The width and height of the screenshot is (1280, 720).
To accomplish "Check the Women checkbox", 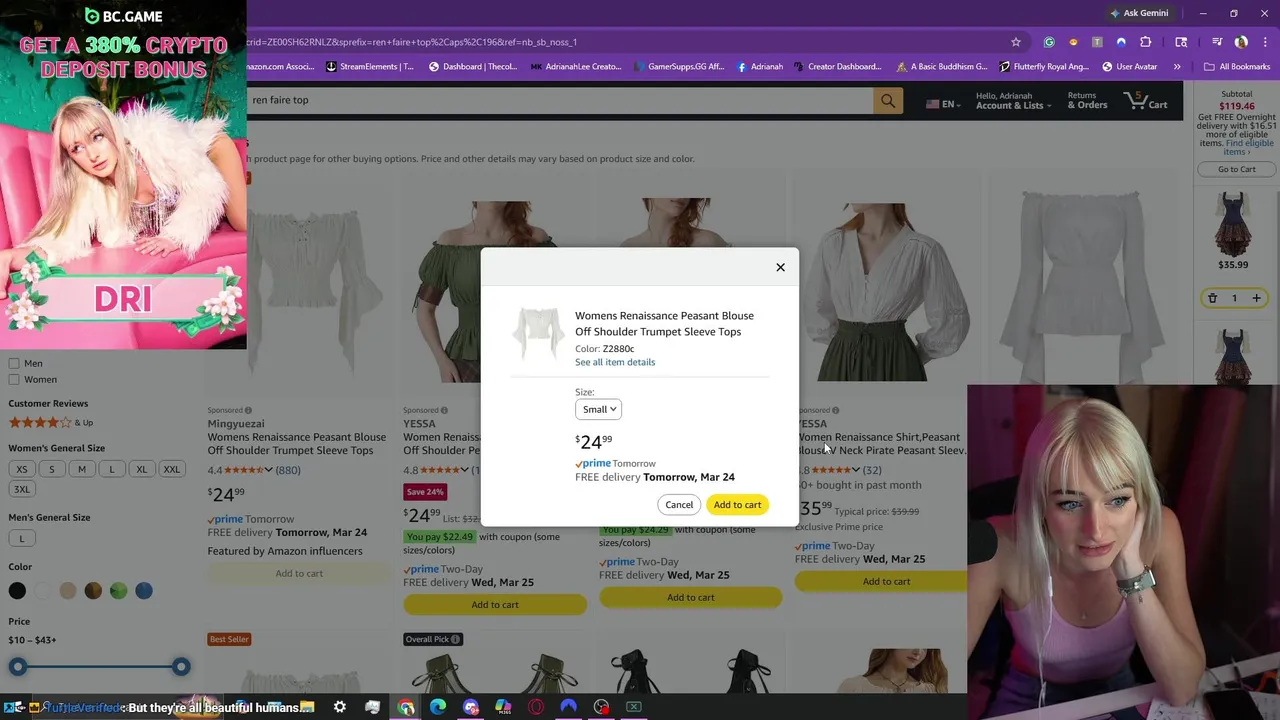I will pos(14,379).
